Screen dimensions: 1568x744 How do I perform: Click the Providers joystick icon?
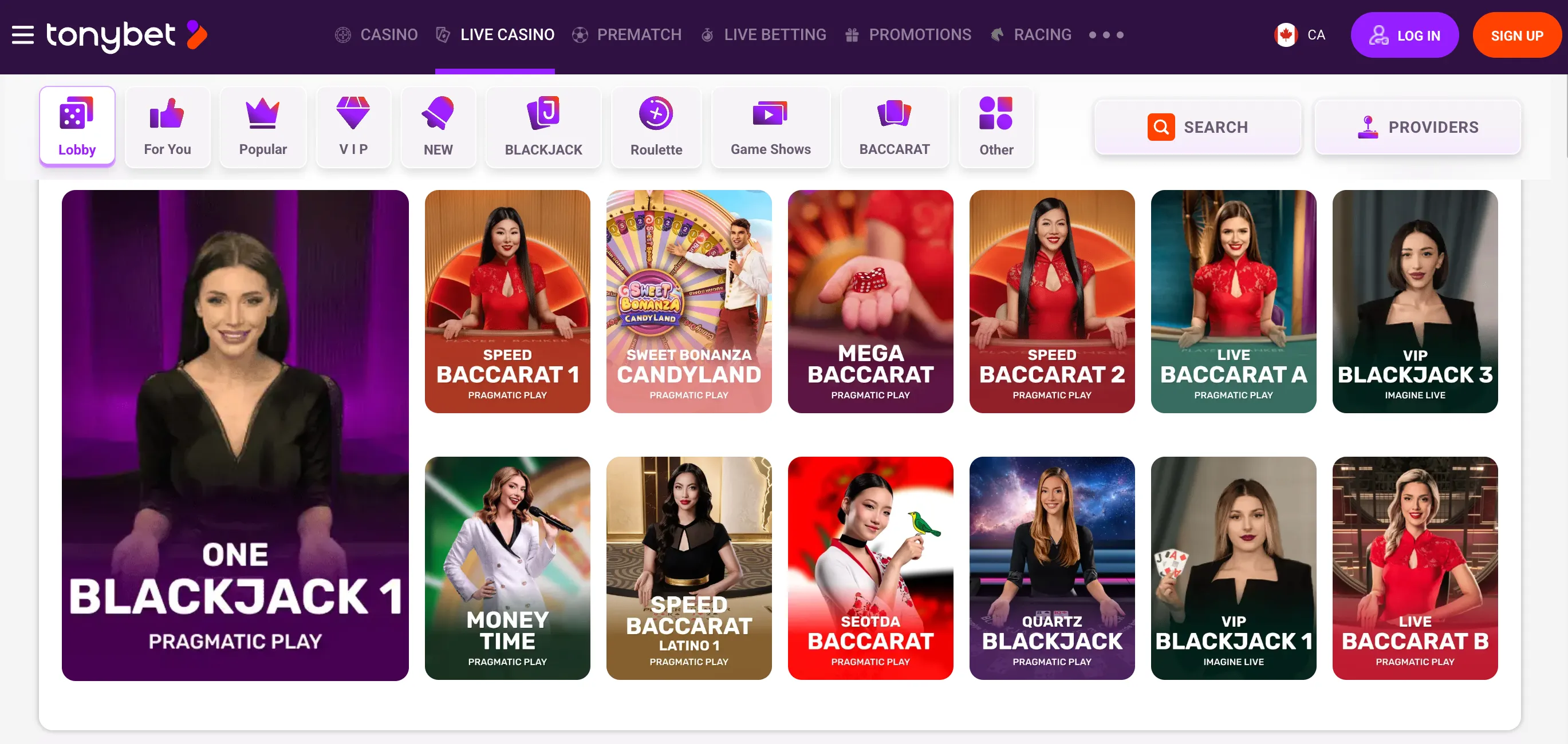pyautogui.click(x=1368, y=127)
